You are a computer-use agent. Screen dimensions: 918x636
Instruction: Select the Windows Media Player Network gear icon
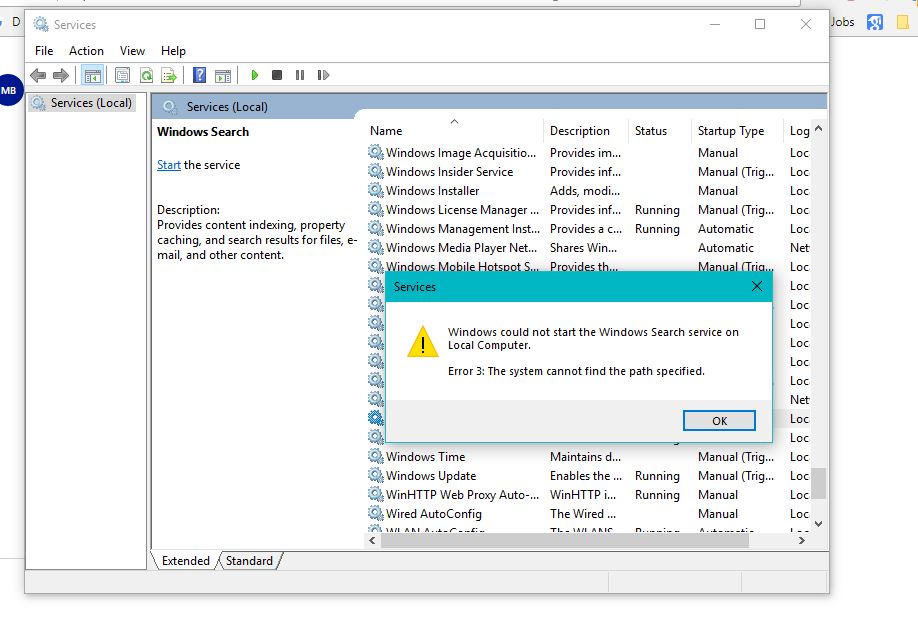tap(376, 247)
